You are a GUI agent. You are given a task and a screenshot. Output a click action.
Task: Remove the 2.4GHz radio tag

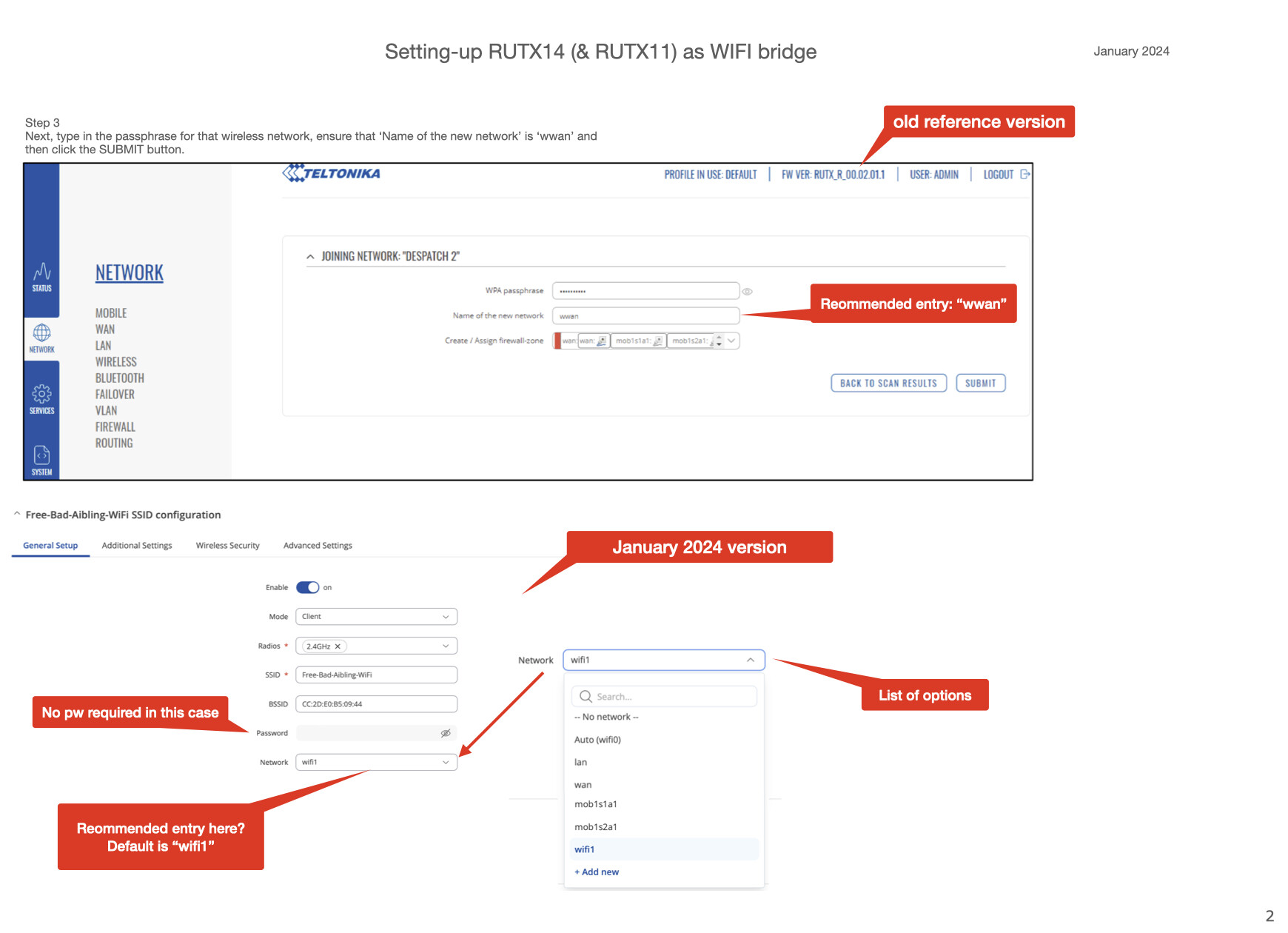(x=338, y=646)
